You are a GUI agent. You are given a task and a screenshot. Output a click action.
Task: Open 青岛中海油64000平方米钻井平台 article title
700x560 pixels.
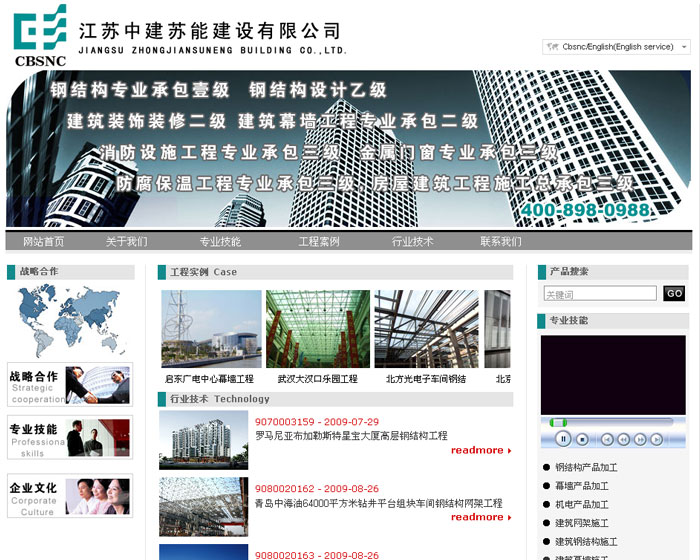click(x=379, y=503)
